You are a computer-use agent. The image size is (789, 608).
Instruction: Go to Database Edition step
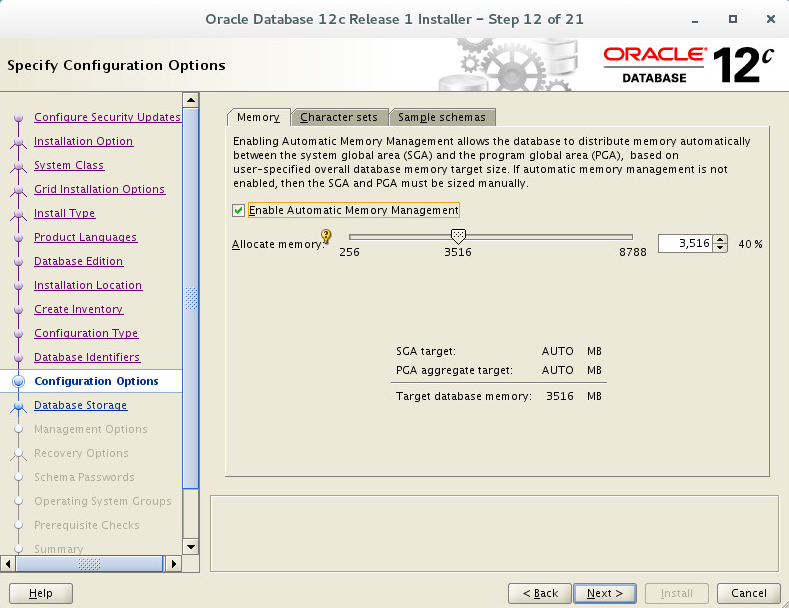pyautogui.click(x=78, y=261)
